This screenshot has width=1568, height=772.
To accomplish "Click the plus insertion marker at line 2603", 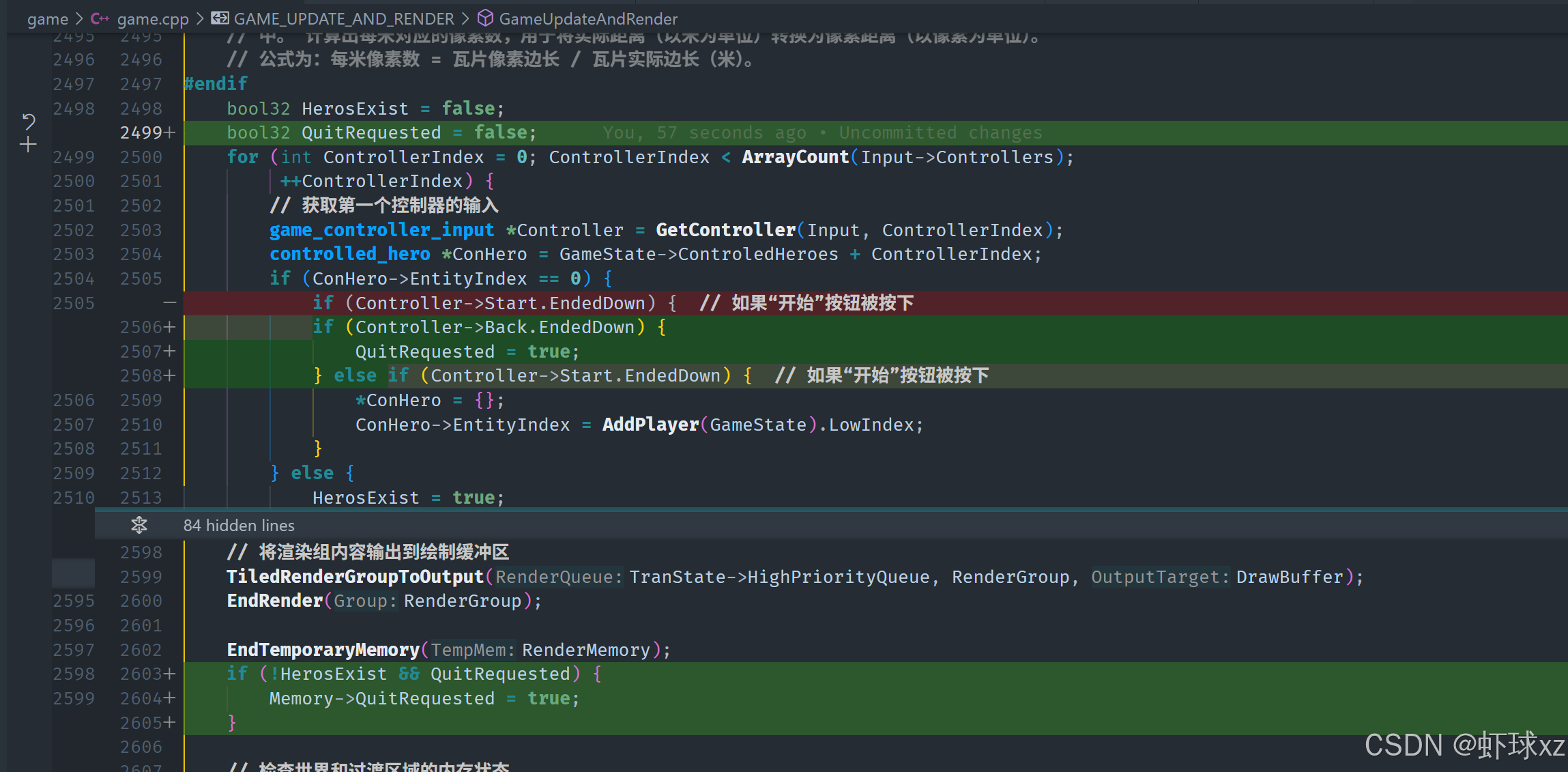I will (170, 674).
